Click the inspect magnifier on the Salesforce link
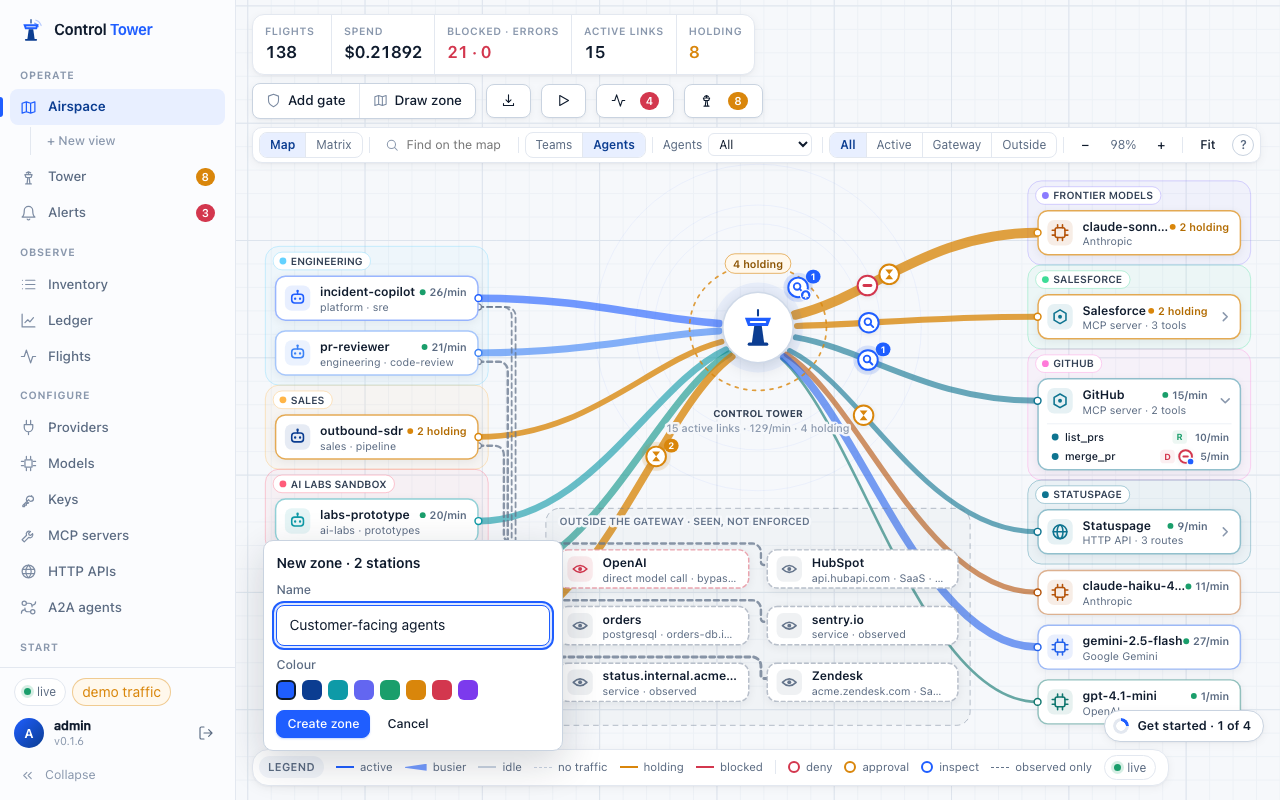This screenshot has height=800, width=1280. coord(869,323)
